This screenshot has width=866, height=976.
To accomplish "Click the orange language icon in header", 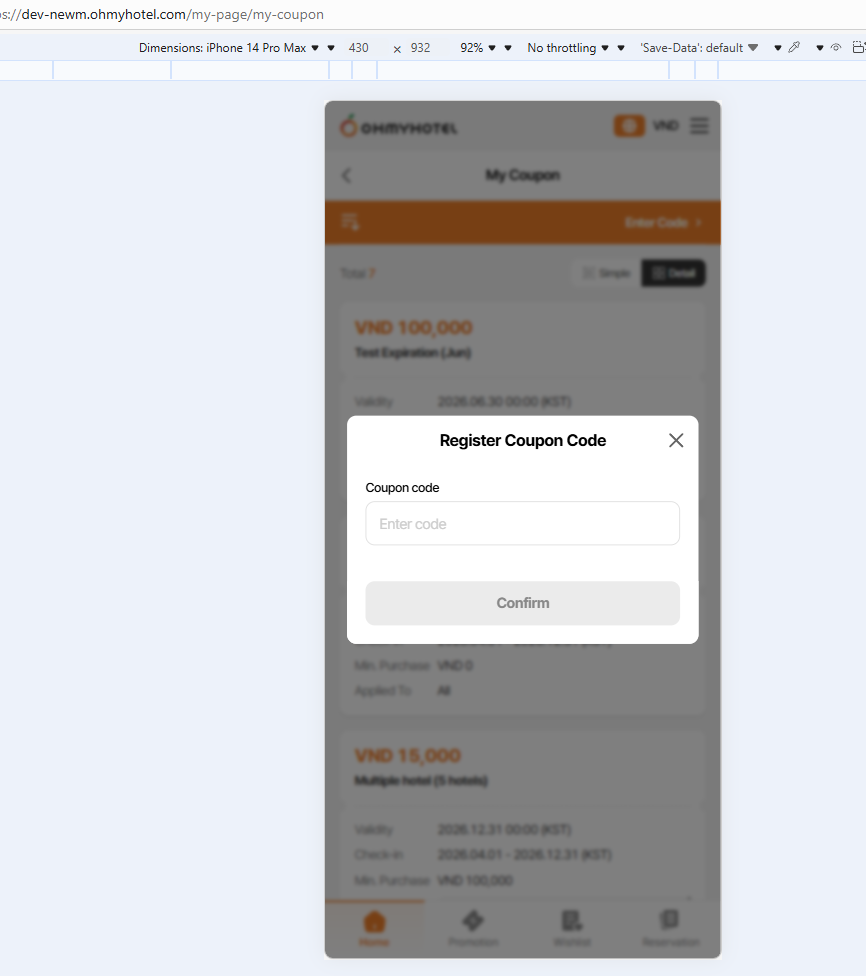I will (629, 126).
